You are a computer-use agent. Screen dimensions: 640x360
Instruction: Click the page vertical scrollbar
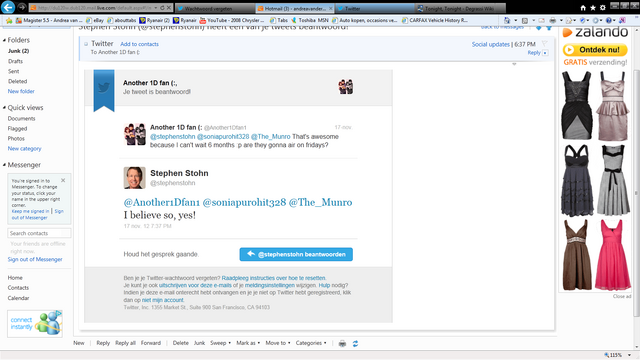point(636,192)
